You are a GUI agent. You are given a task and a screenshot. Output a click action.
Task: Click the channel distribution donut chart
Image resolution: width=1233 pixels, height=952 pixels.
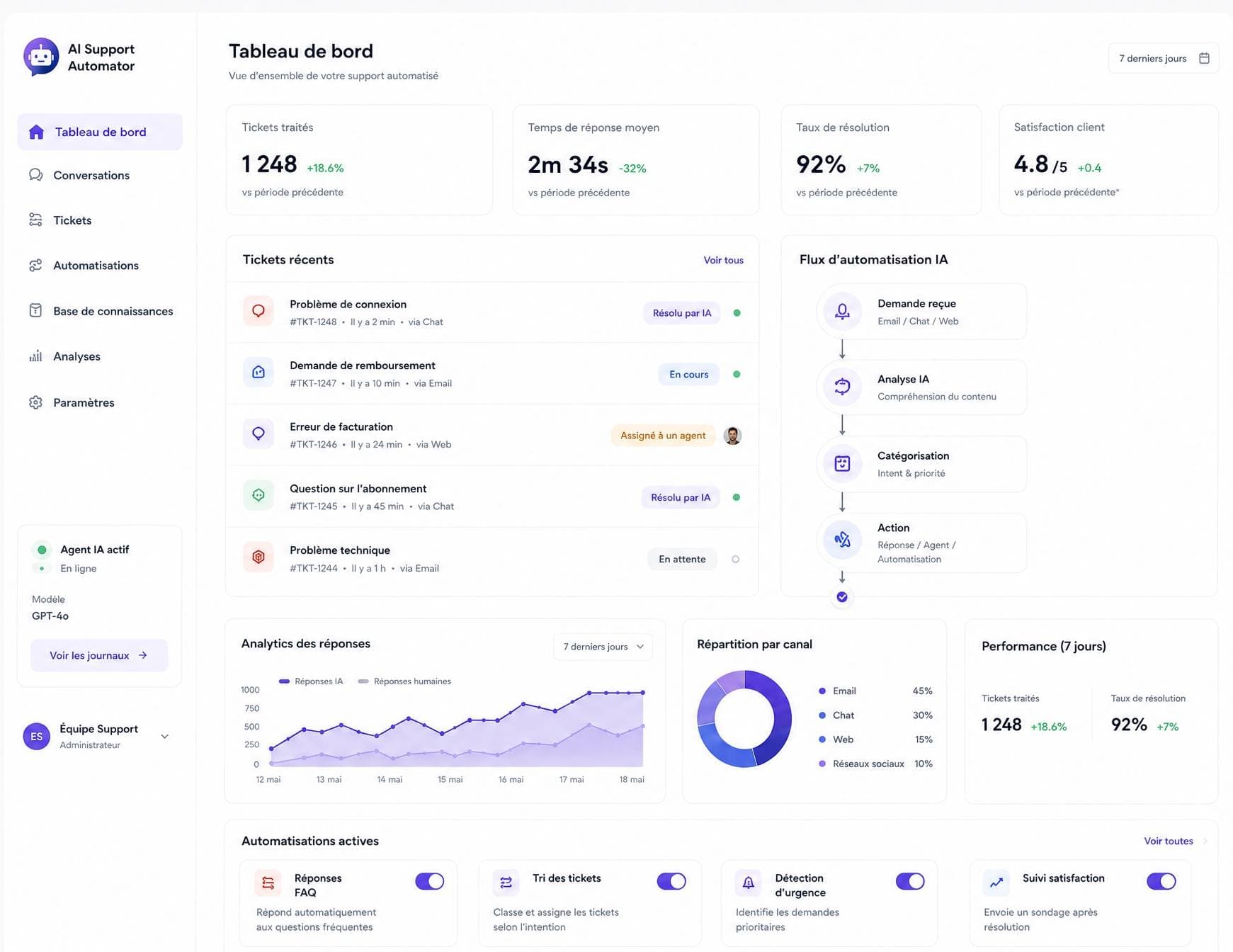coord(744,718)
